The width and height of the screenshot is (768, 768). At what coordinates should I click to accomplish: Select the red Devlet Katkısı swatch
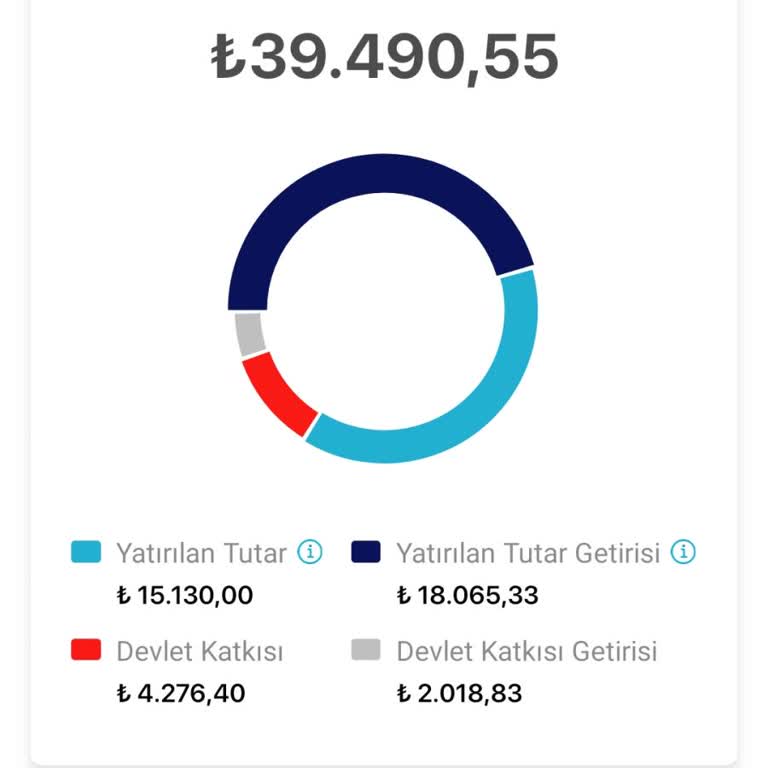tap(86, 649)
